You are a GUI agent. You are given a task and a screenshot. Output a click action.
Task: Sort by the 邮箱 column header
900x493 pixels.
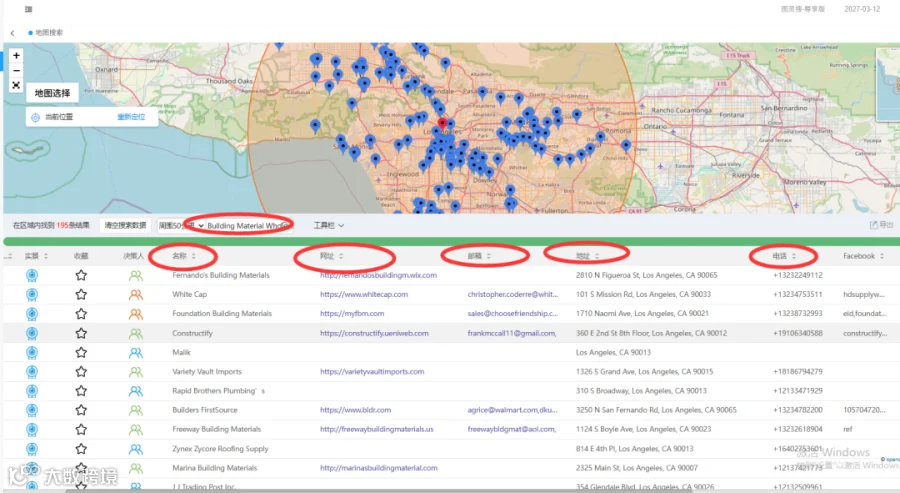pos(479,256)
